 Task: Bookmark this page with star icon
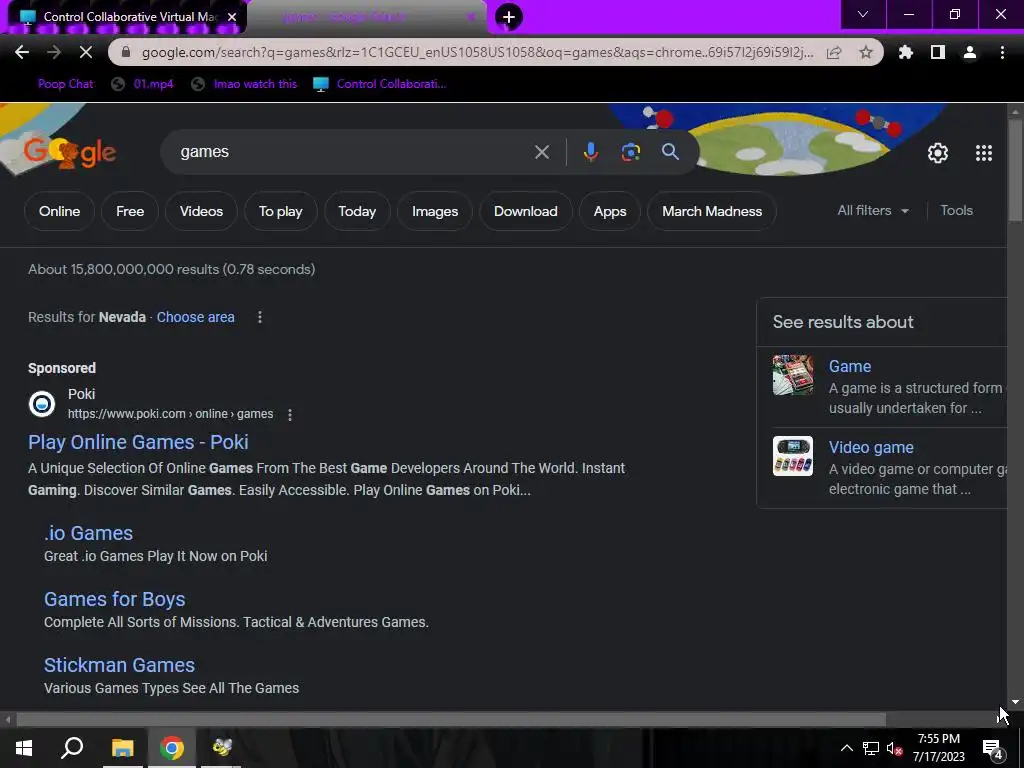866,52
